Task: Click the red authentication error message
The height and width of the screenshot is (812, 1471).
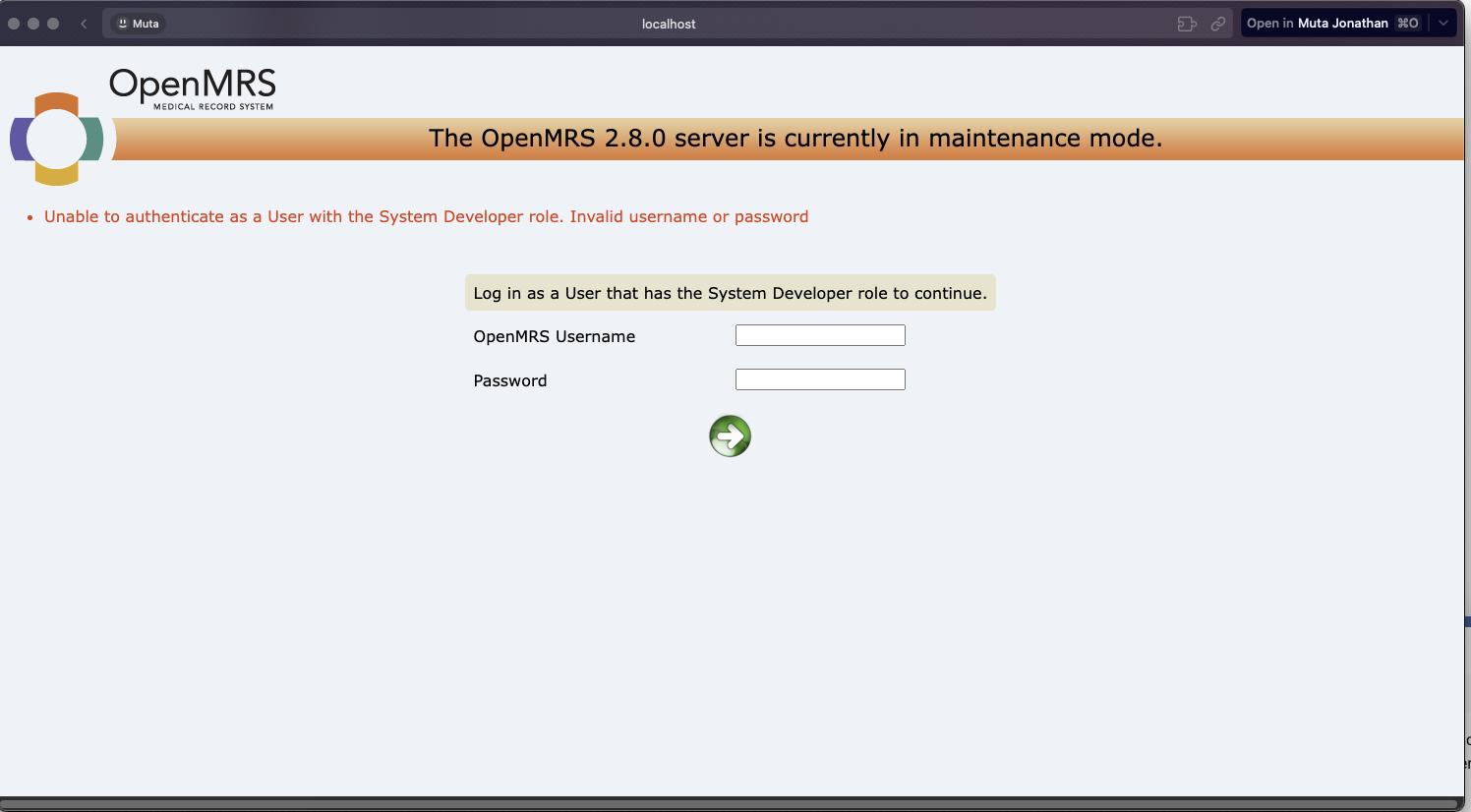Action: (x=426, y=216)
